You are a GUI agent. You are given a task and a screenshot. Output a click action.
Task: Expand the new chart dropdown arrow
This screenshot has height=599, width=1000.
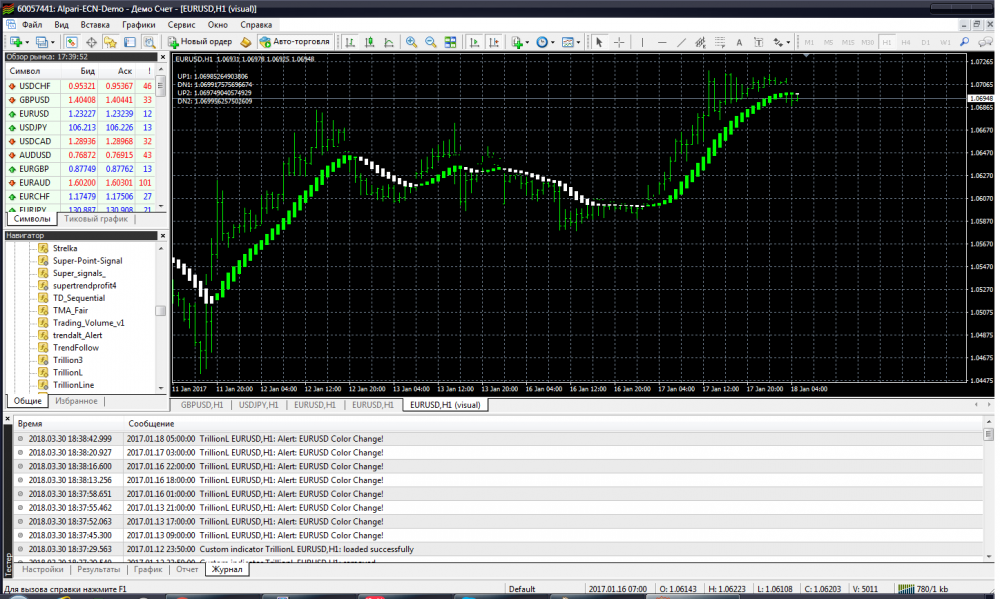tap(27, 43)
